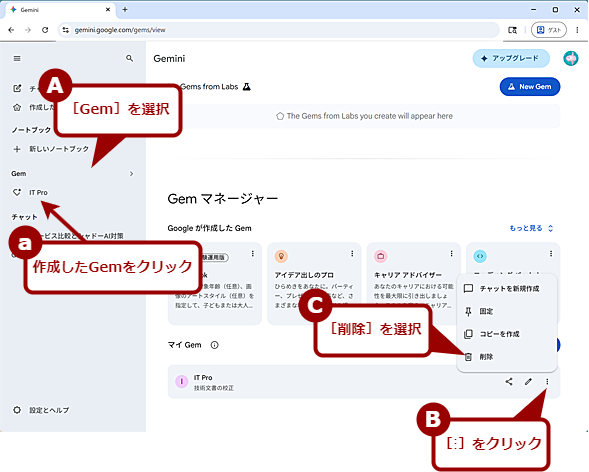
Task: Click the site info icon in address bar
Action: (66, 30)
